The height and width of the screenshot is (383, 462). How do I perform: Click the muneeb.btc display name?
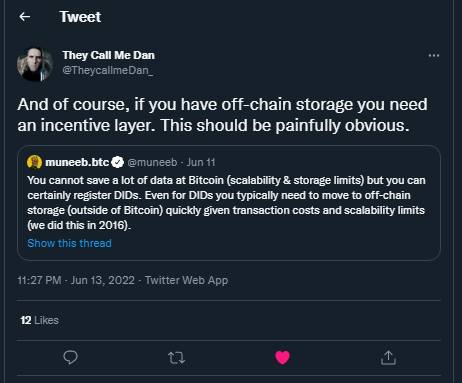click(77, 162)
